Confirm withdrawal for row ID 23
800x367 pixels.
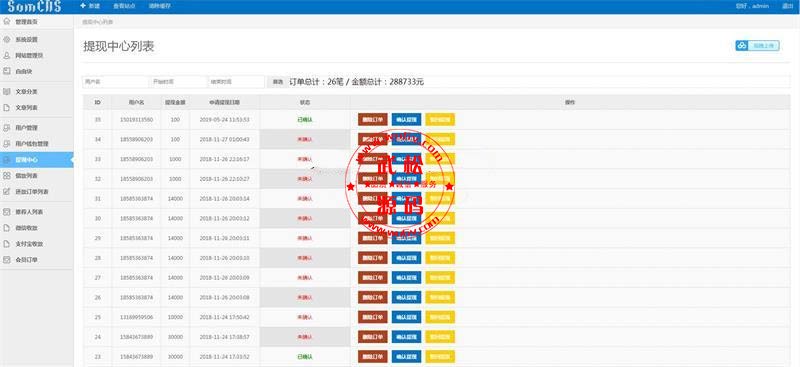406,356
